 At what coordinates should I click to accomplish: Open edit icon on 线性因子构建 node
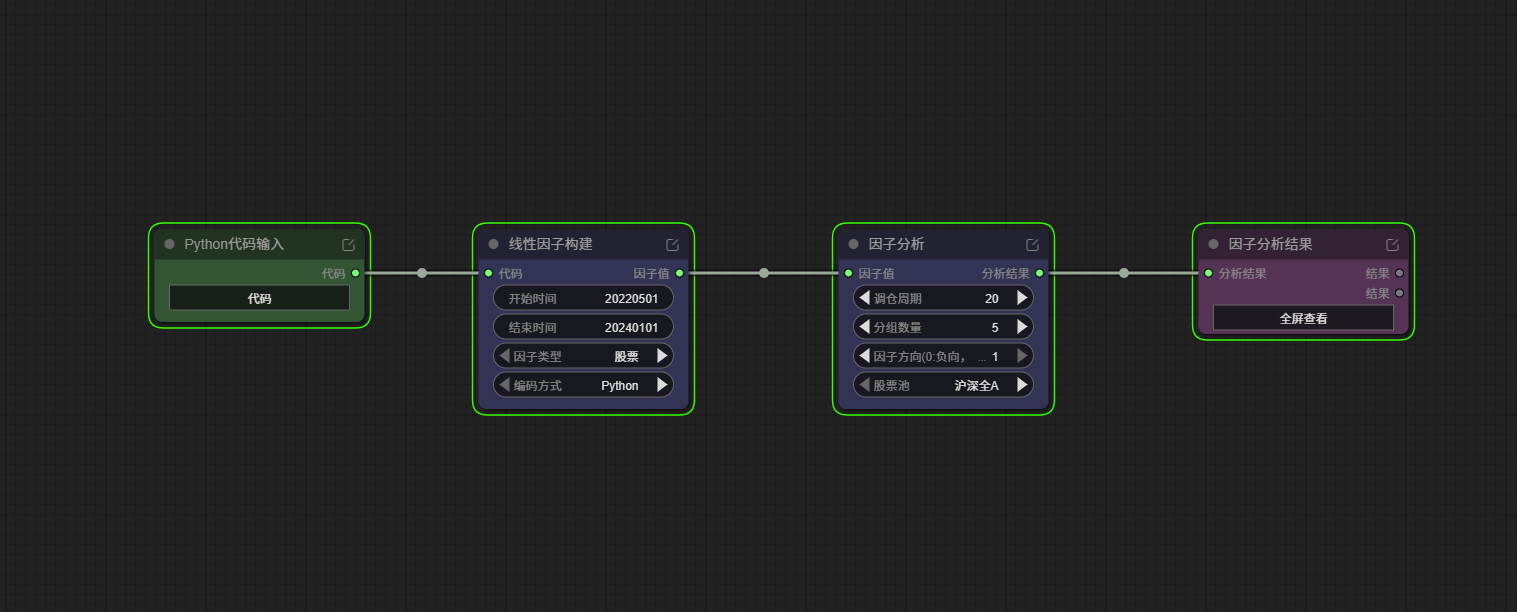click(x=672, y=245)
